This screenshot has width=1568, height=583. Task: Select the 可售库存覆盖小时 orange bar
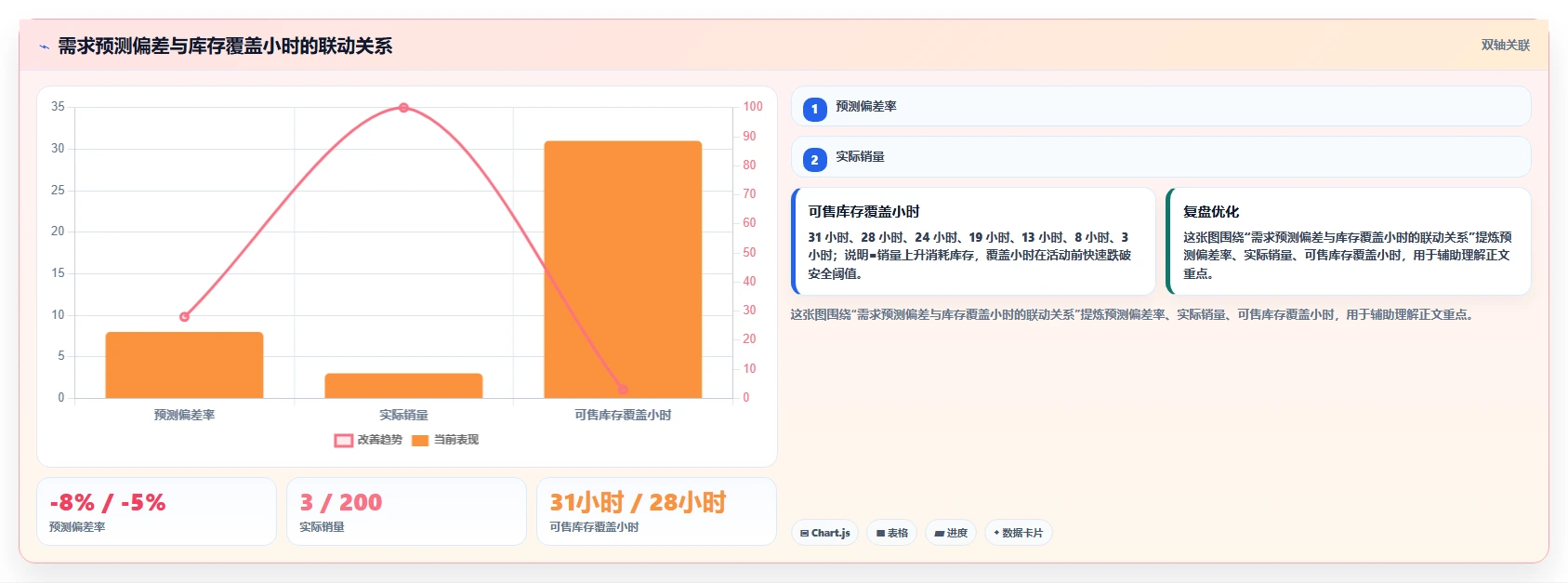623,270
